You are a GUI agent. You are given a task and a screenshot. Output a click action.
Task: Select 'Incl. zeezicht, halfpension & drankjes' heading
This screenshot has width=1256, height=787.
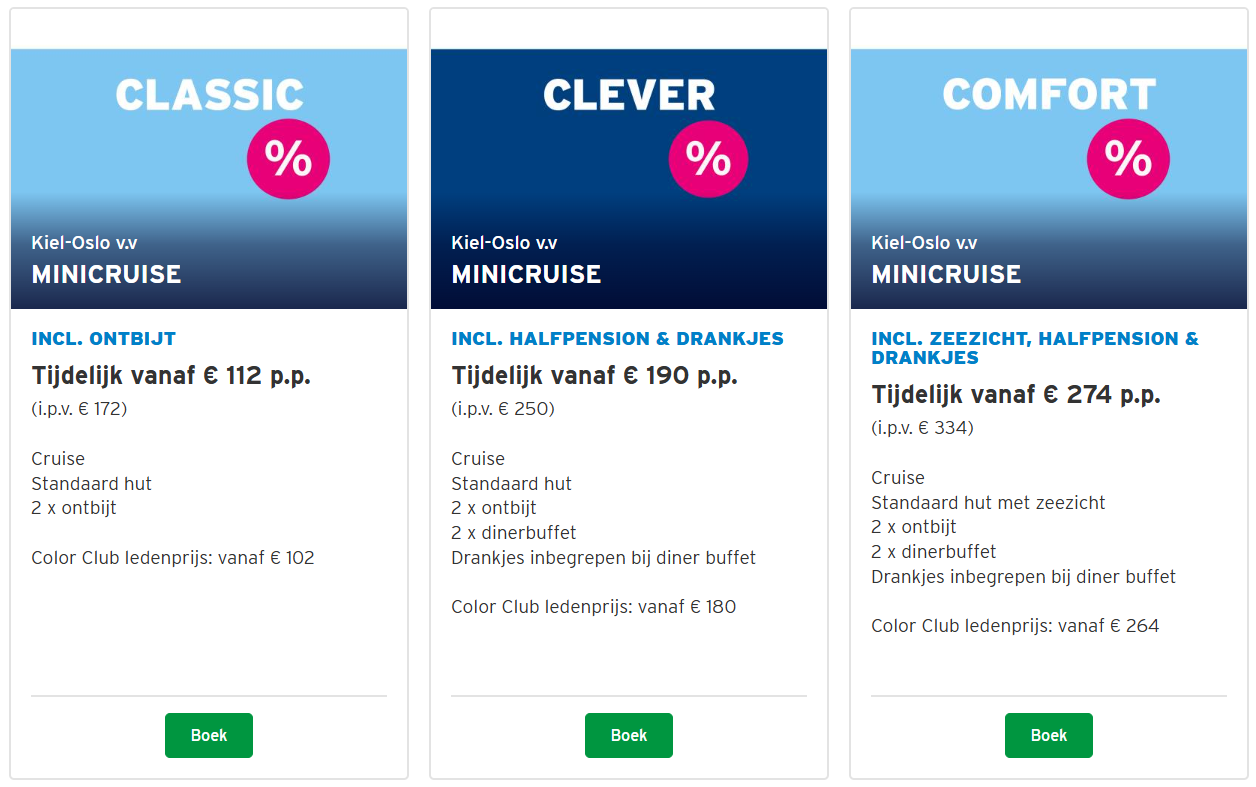[1034, 348]
